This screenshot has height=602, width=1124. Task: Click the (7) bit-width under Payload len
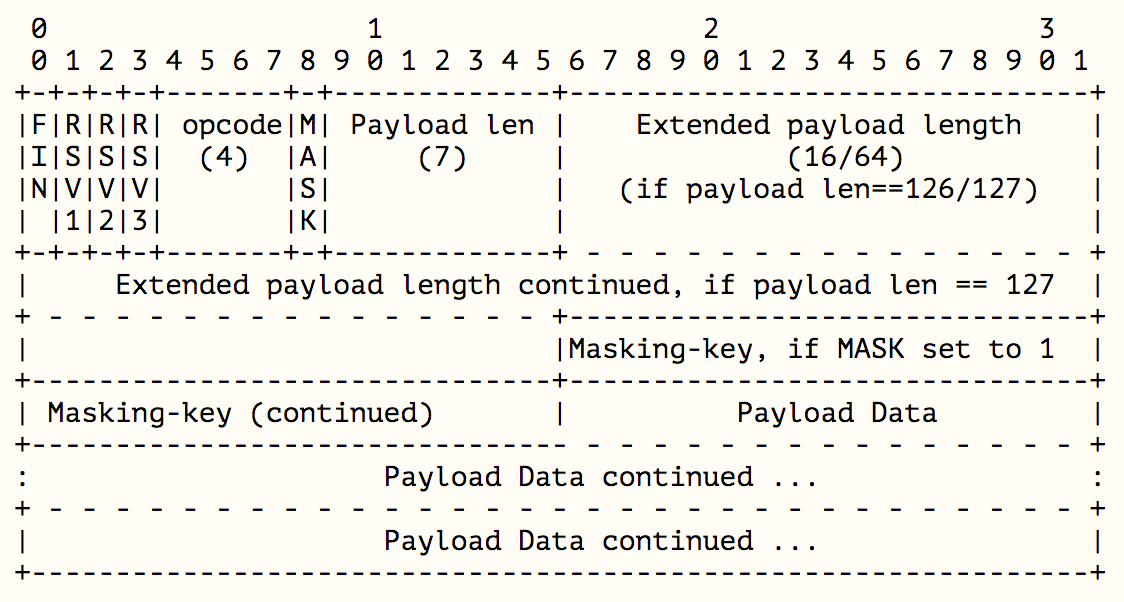pos(441,157)
